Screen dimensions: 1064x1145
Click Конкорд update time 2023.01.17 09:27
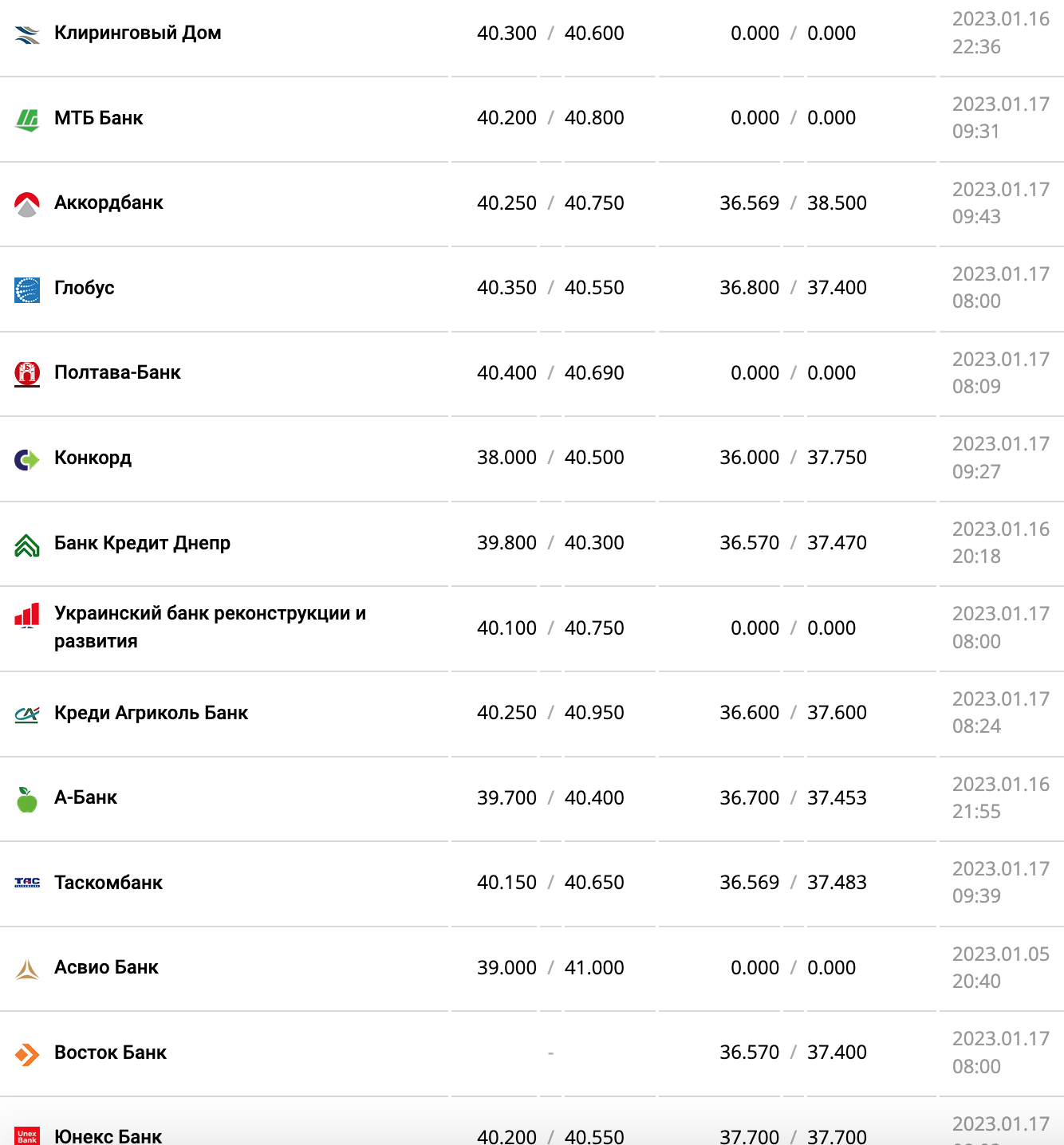(x=1000, y=458)
